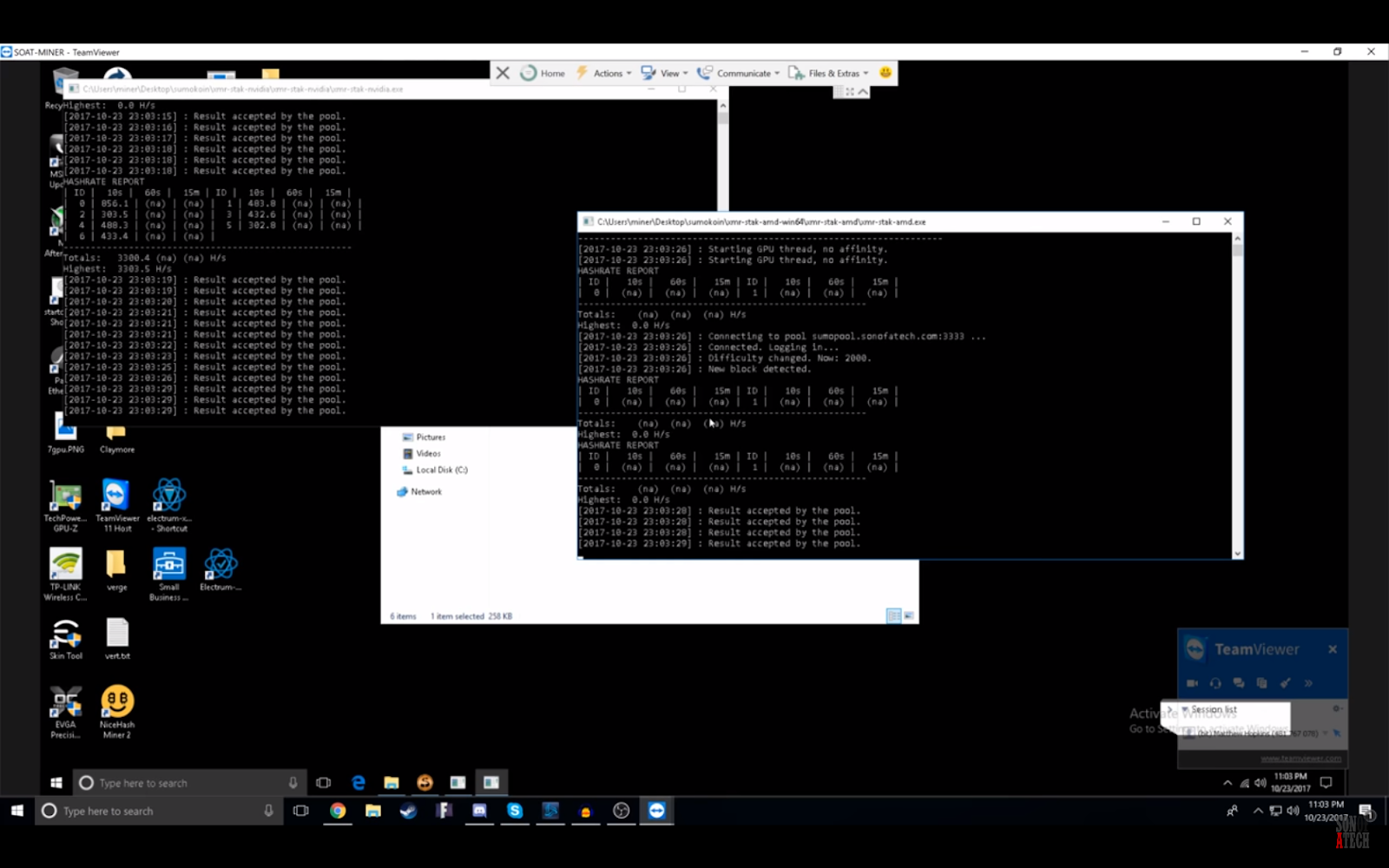Image resolution: width=1389 pixels, height=868 pixels.
Task: Open Steam from the local taskbar
Action: [x=408, y=811]
